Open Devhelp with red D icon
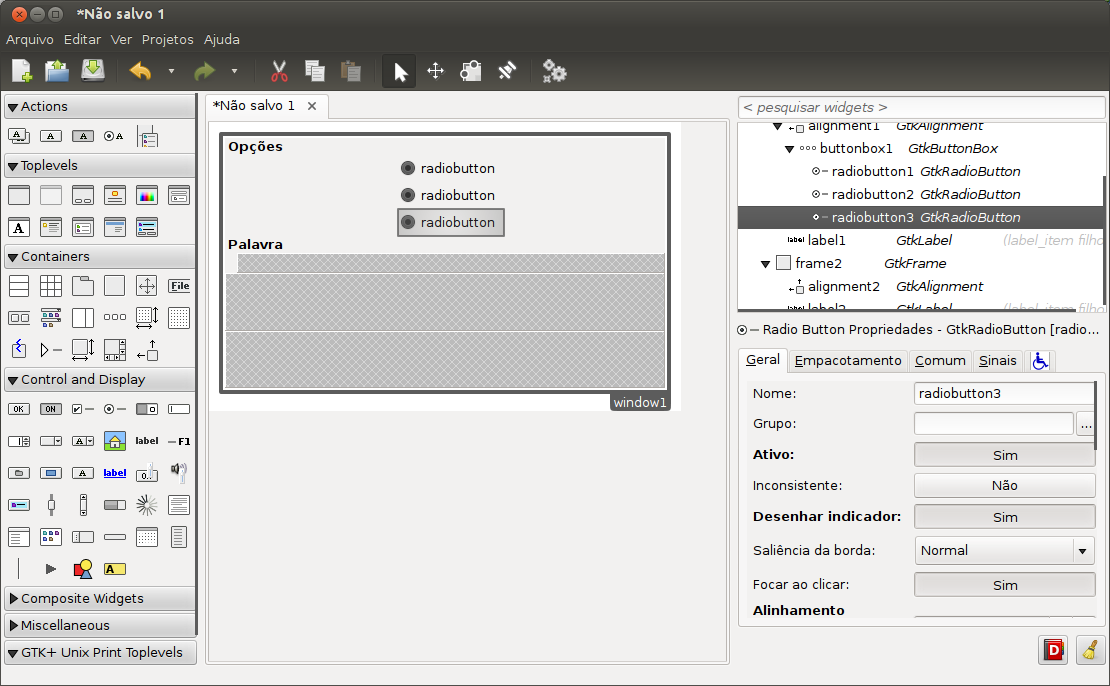 pyautogui.click(x=1053, y=649)
